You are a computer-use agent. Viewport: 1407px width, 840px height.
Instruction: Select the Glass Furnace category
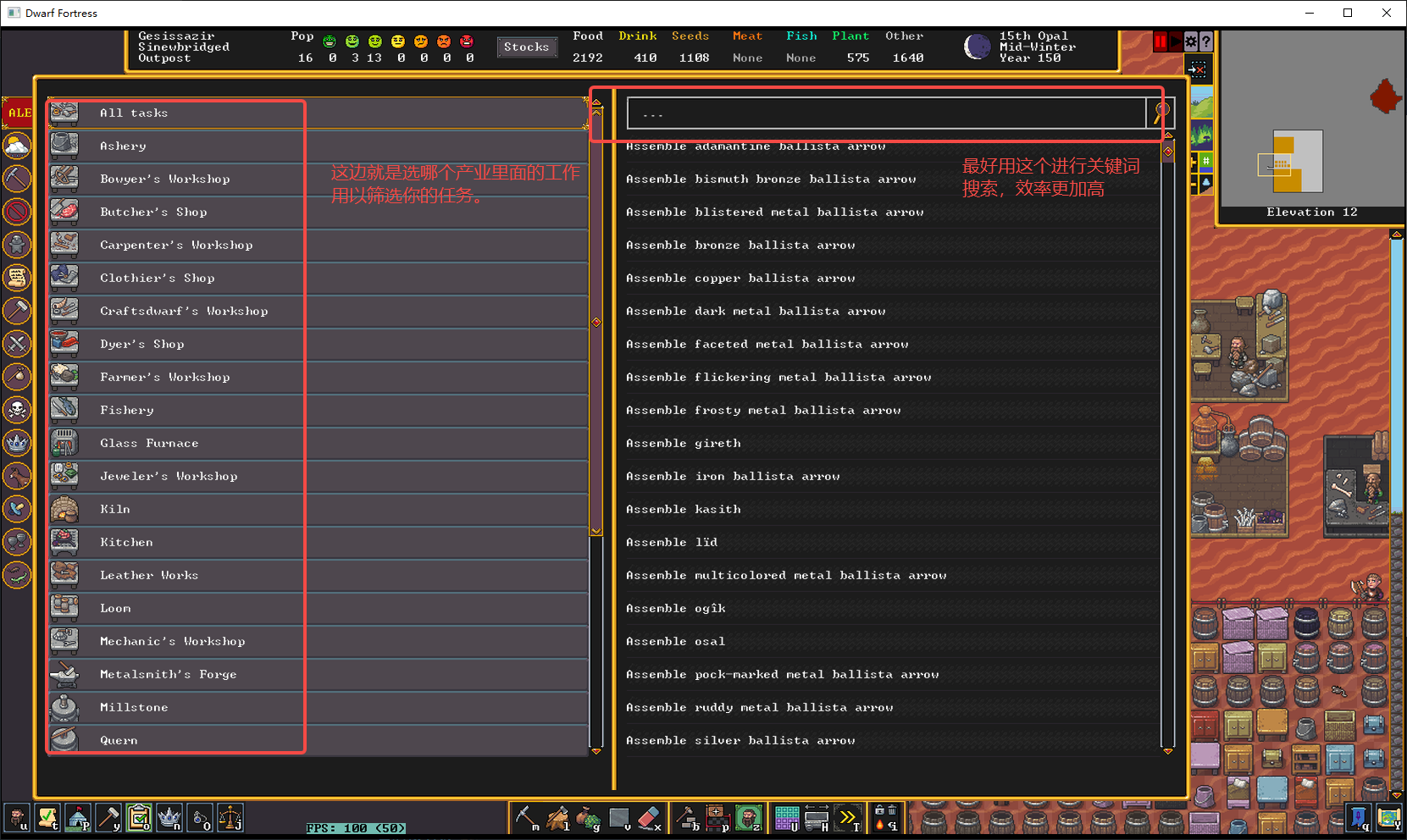coord(318,443)
